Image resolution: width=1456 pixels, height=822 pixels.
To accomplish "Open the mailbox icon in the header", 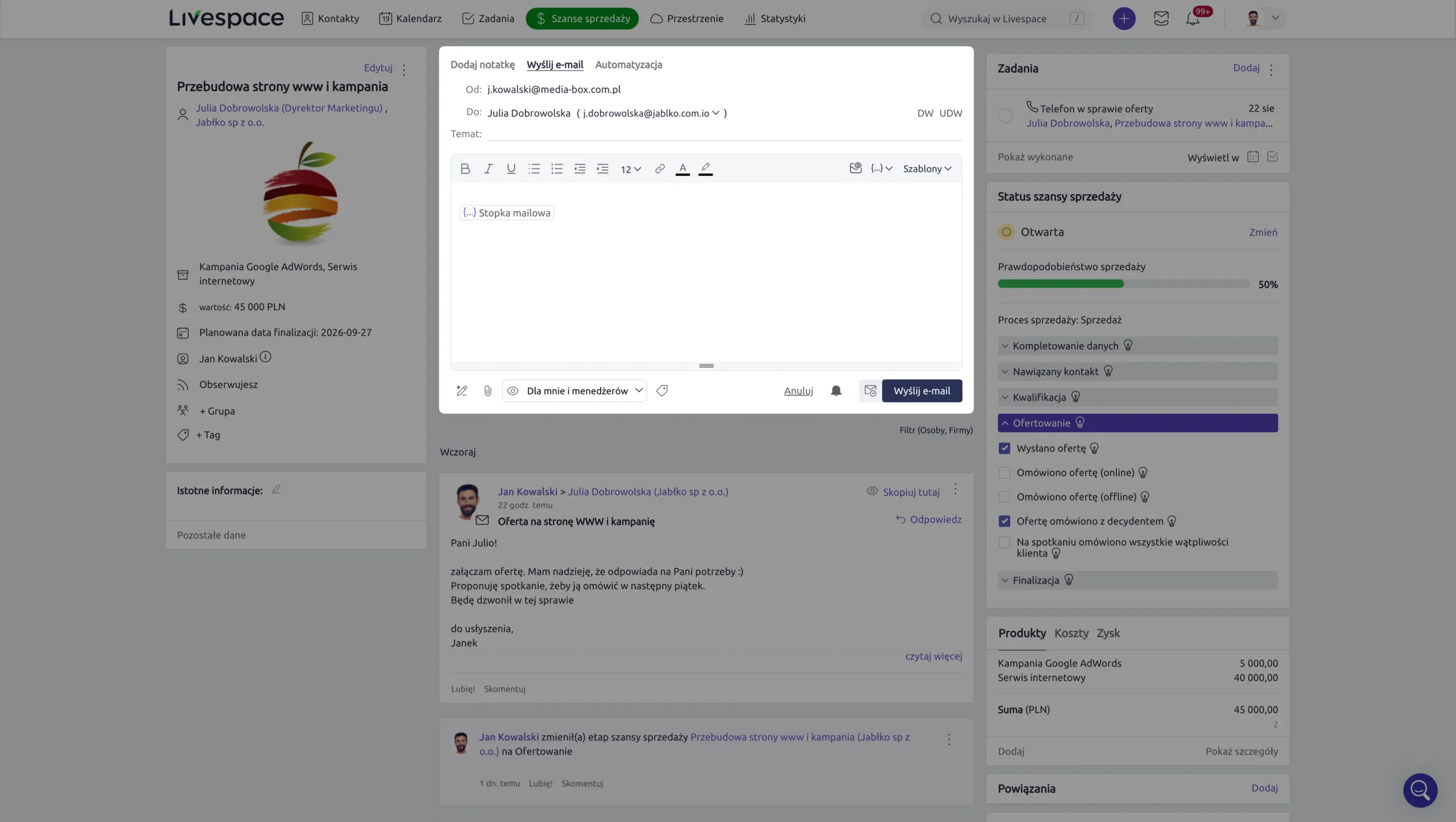I will [1161, 19].
